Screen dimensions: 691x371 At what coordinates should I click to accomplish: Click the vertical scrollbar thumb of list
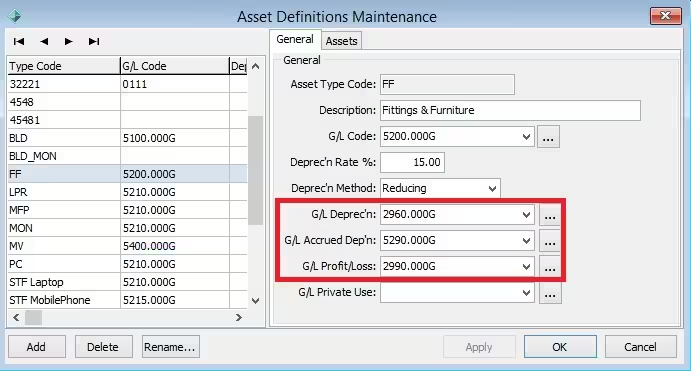click(256, 171)
